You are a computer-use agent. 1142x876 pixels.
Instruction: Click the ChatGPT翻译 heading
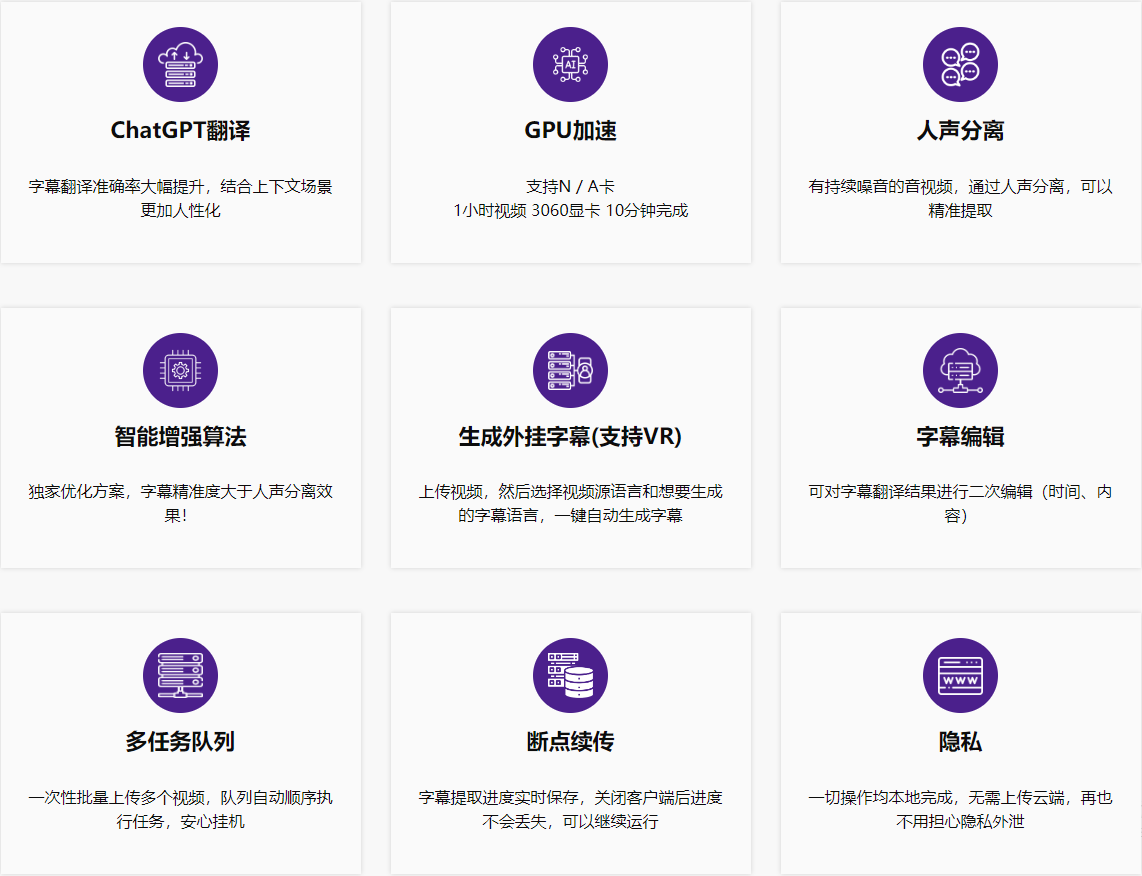point(180,129)
